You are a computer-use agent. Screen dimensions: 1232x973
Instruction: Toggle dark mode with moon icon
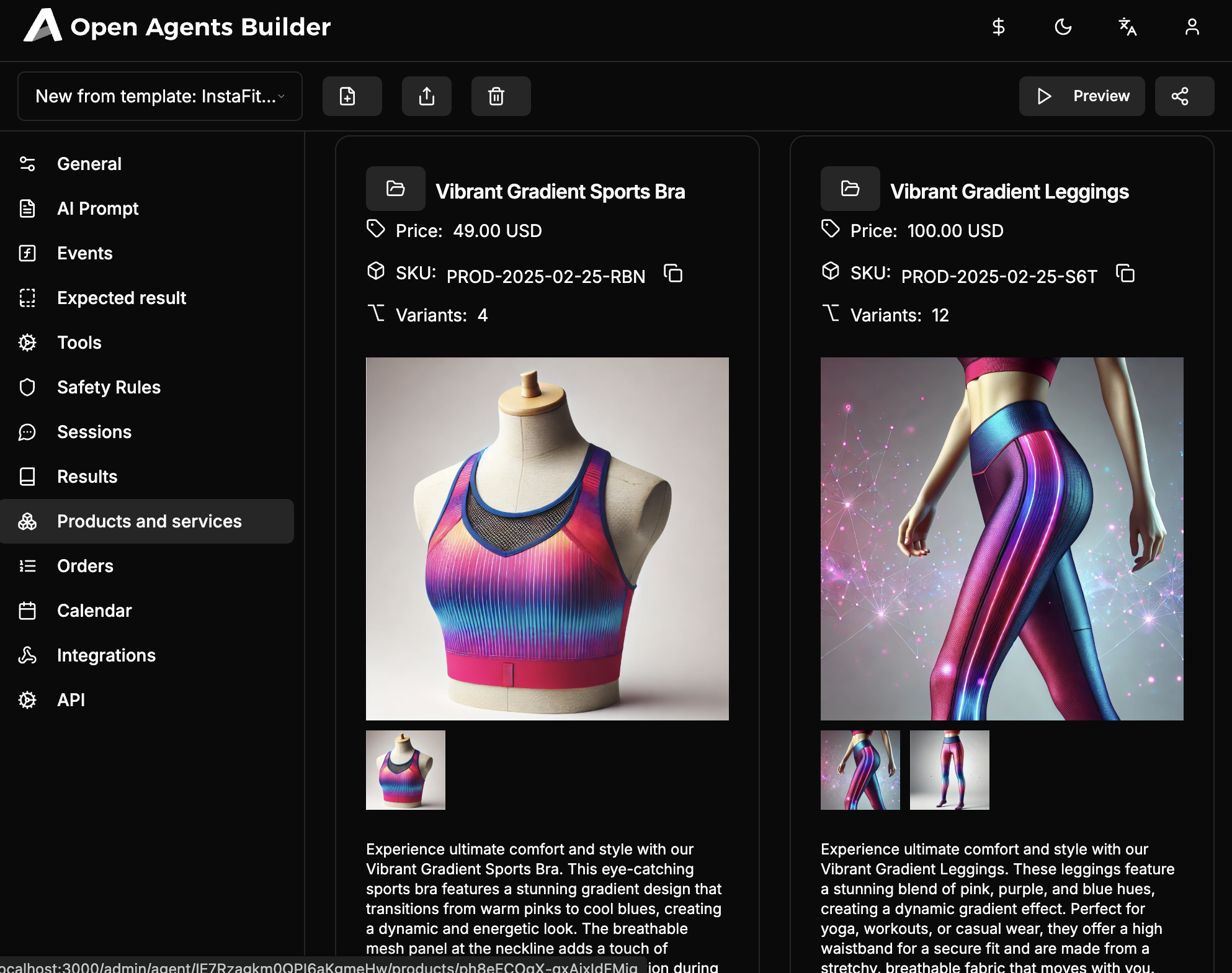(x=1063, y=27)
